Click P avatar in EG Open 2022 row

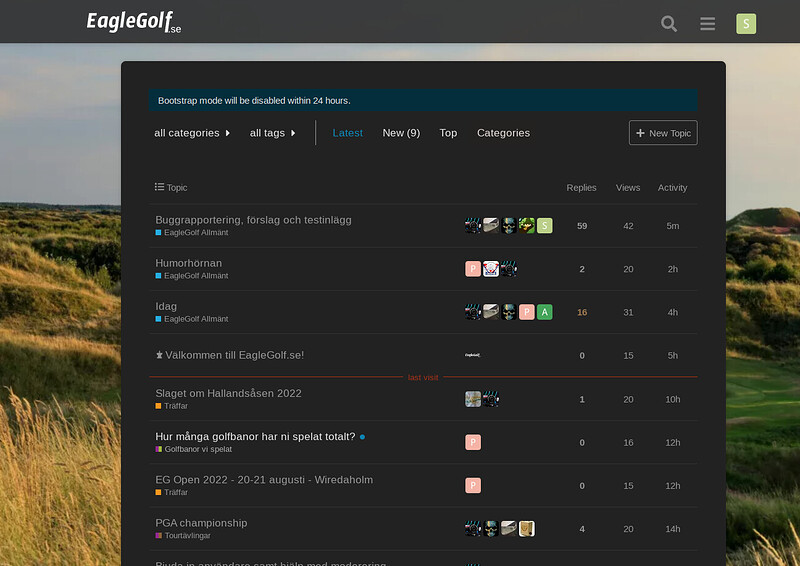pyautogui.click(x=473, y=485)
